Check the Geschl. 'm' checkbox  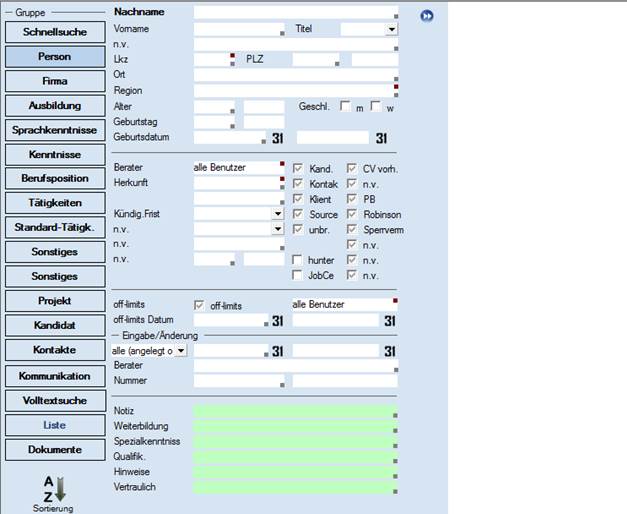point(345,106)
